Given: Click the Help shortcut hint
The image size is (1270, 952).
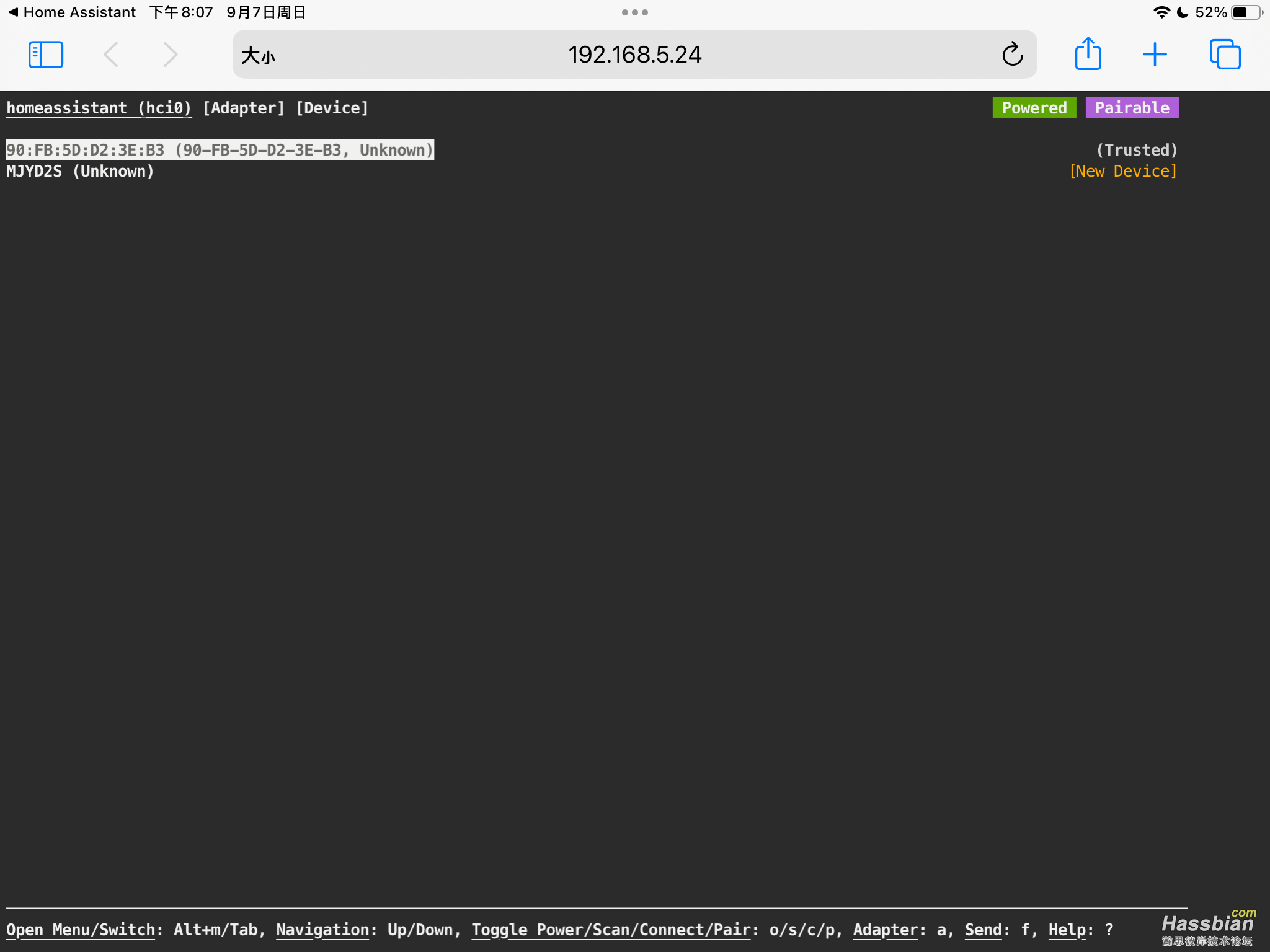Looking at the screenshot, I should click(1067, 930).
